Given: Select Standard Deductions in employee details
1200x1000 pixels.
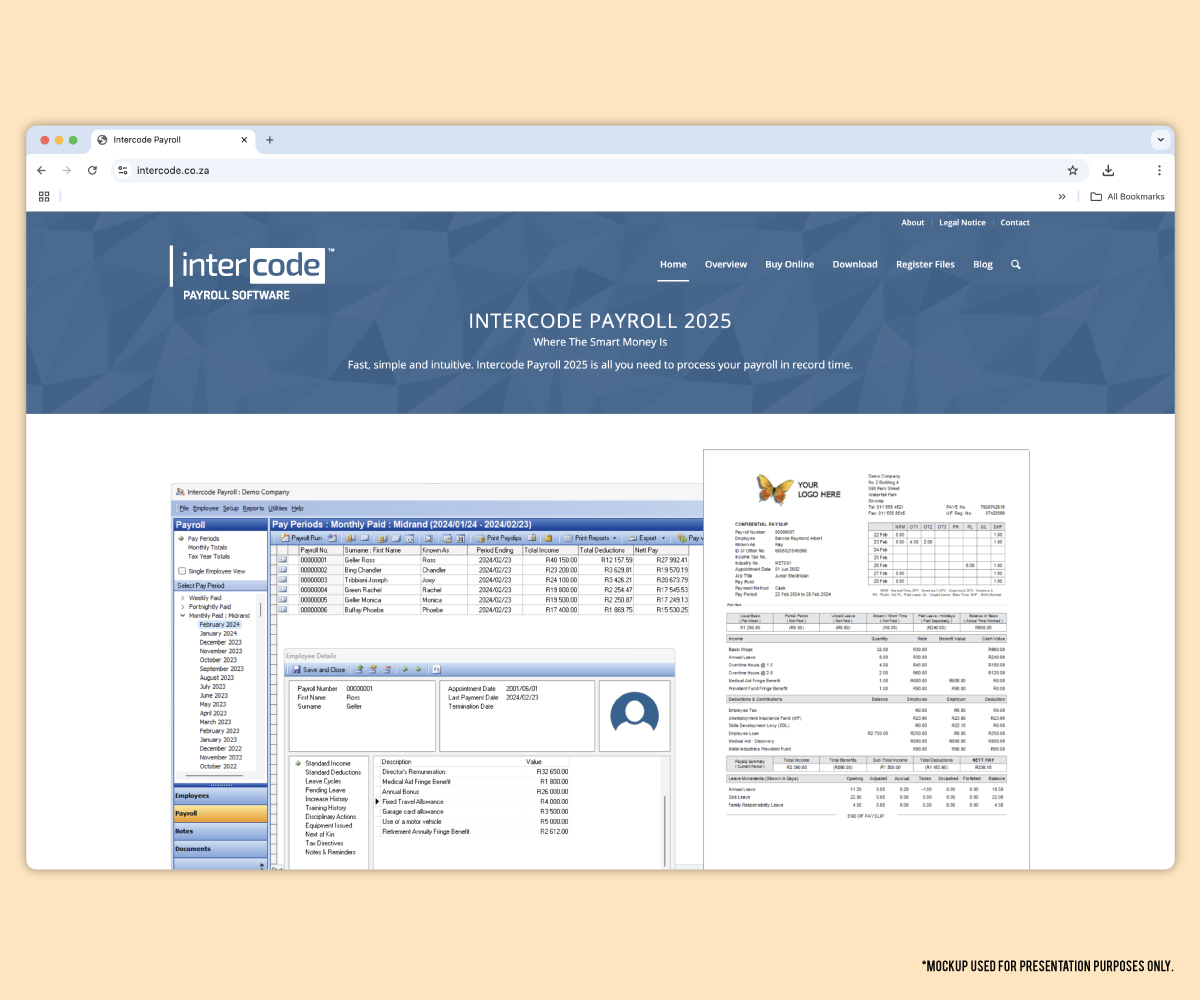Looking at the screenshot, I should pos(333,773).
